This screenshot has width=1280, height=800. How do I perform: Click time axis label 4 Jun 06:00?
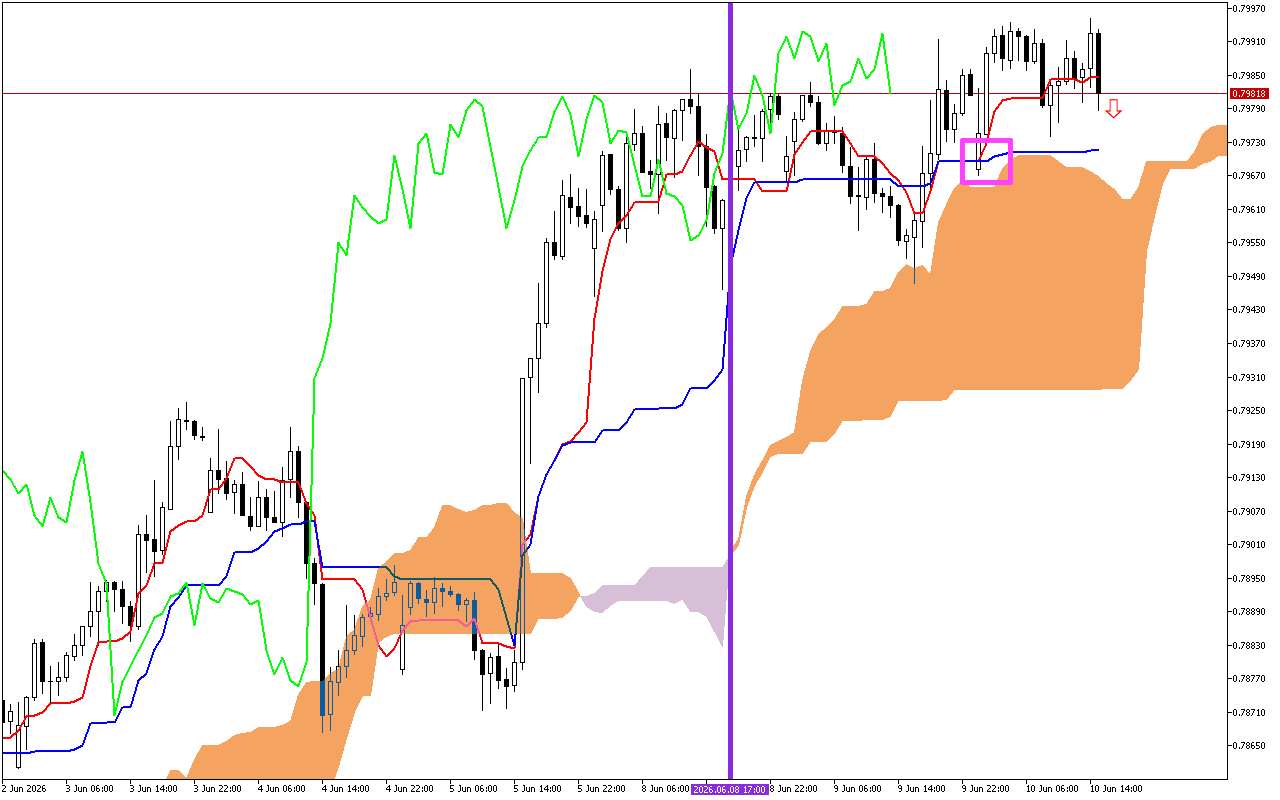pyautogui.click(x=281, y=789)
